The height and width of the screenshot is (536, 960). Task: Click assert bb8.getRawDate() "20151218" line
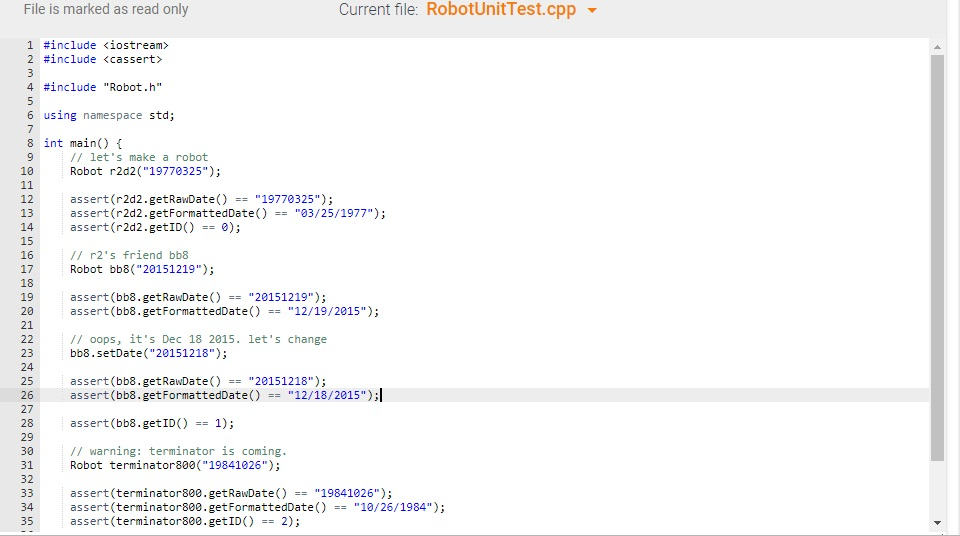click(x=198, y=381)
